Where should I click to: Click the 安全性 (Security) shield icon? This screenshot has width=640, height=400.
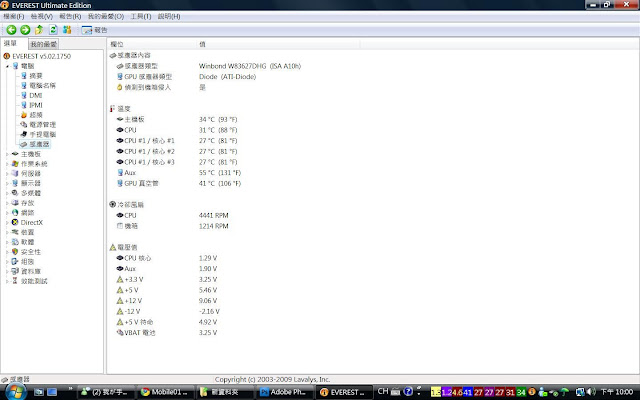coord(15,252)
